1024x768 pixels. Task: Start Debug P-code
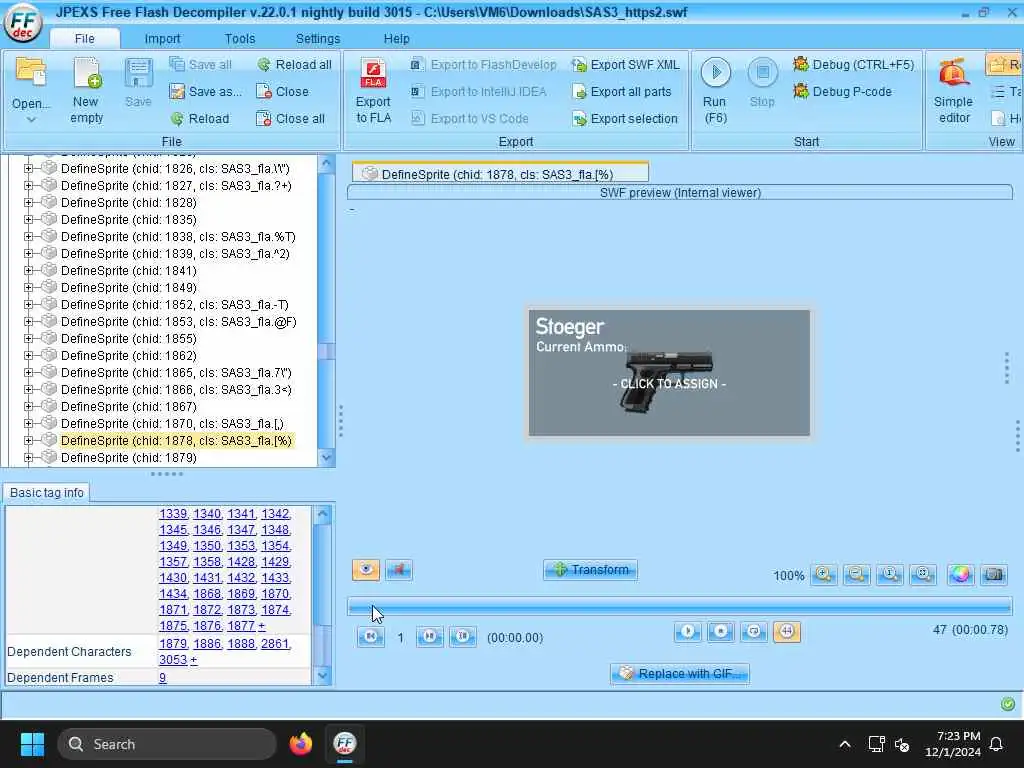[842, 91]
